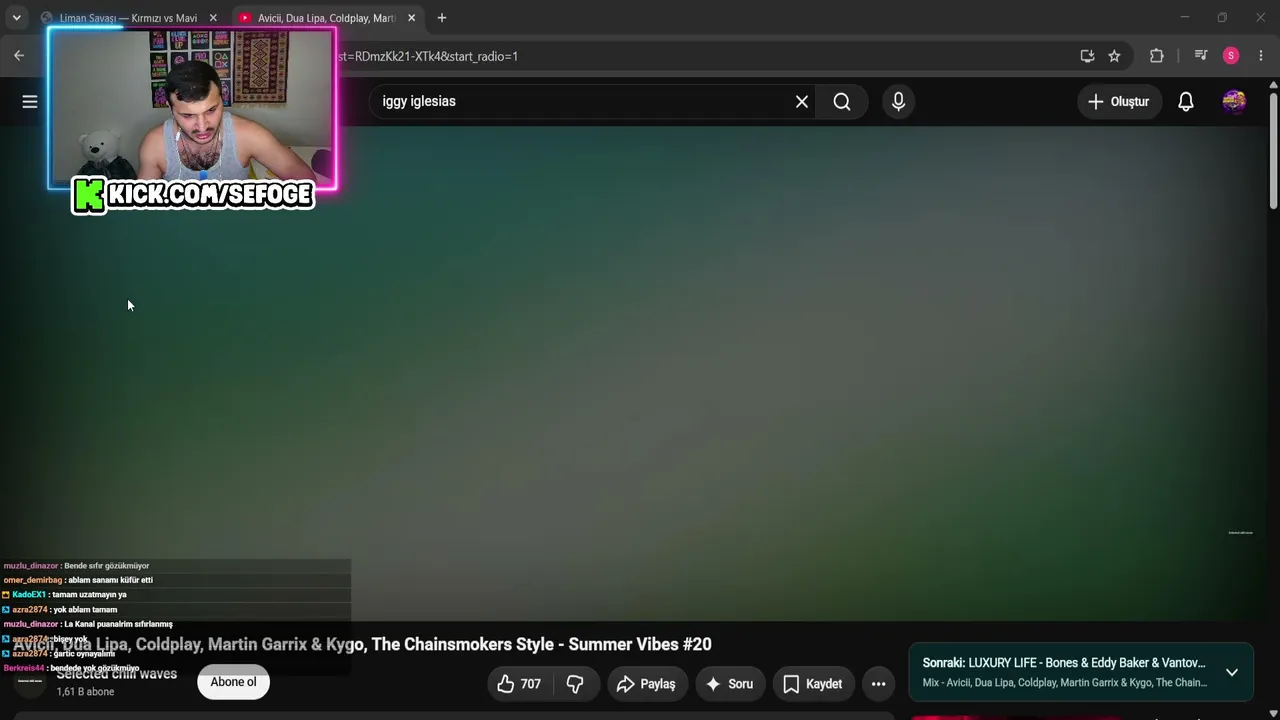Like the video with 707 likes
The height and width of the screenshot is (720, 1280).
coord(519,684)
